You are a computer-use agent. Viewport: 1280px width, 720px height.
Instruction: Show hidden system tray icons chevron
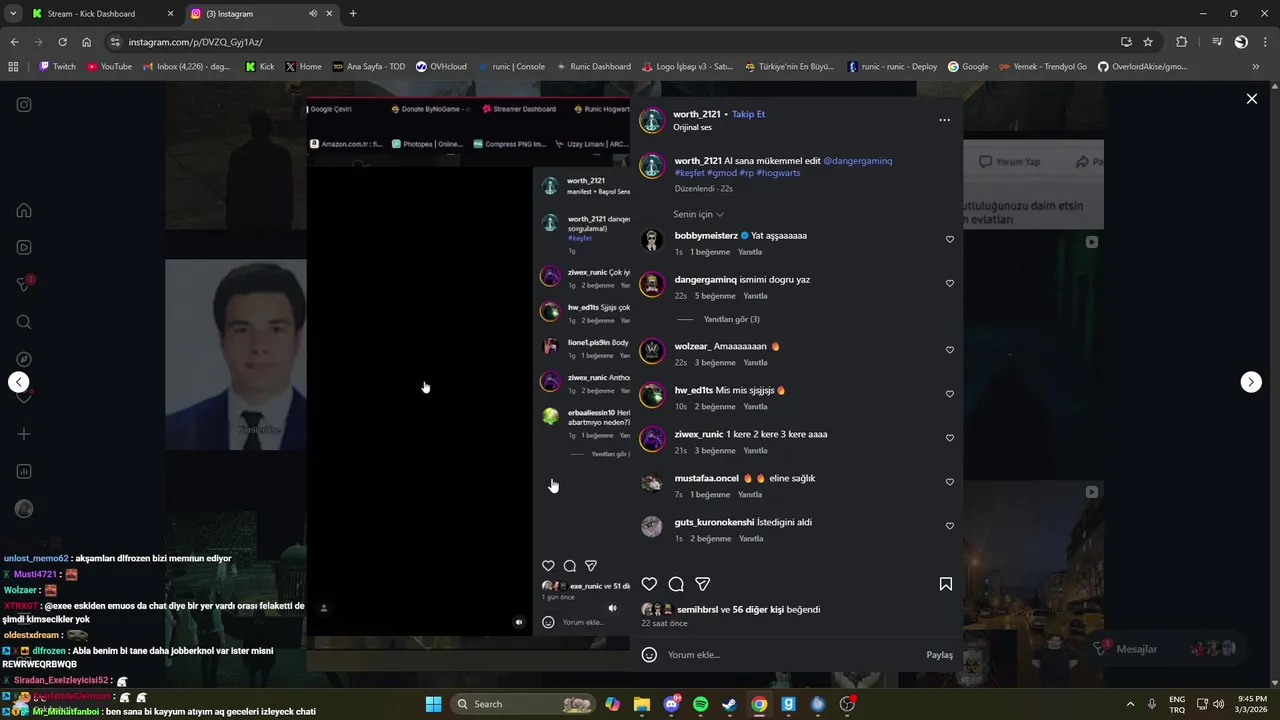(x=1130, y=704)
